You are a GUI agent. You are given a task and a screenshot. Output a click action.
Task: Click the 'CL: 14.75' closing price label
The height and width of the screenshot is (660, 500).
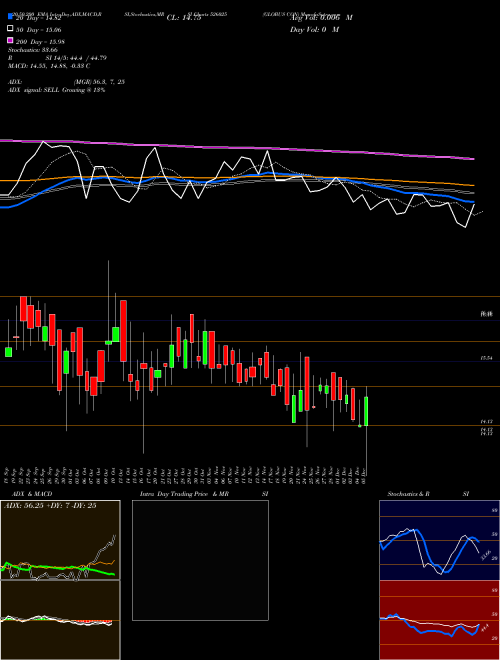(x=184, y=18)
